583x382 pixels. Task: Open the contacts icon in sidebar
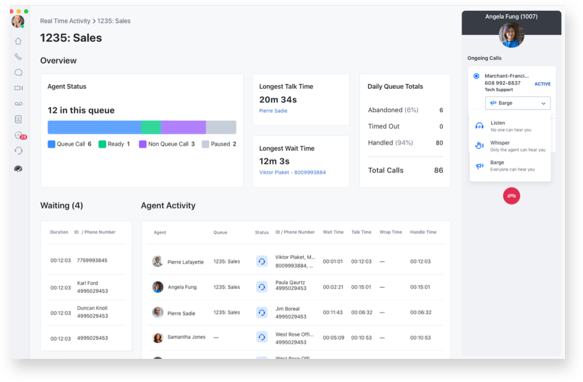click(18, 119)
